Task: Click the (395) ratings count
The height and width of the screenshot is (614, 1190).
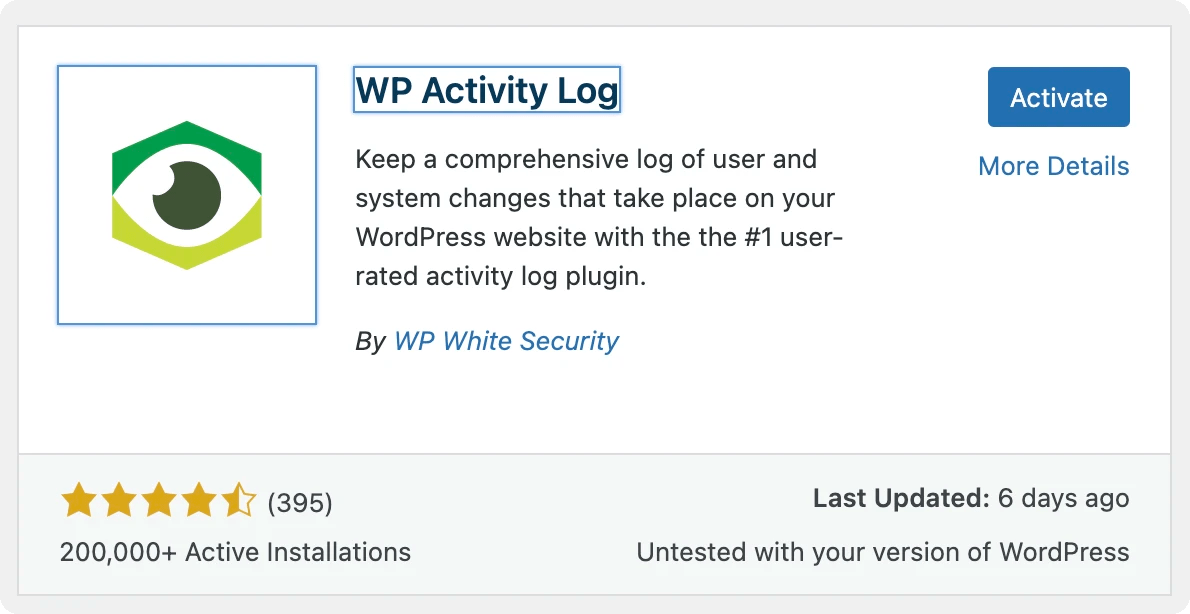Action: tap(300, 502)
